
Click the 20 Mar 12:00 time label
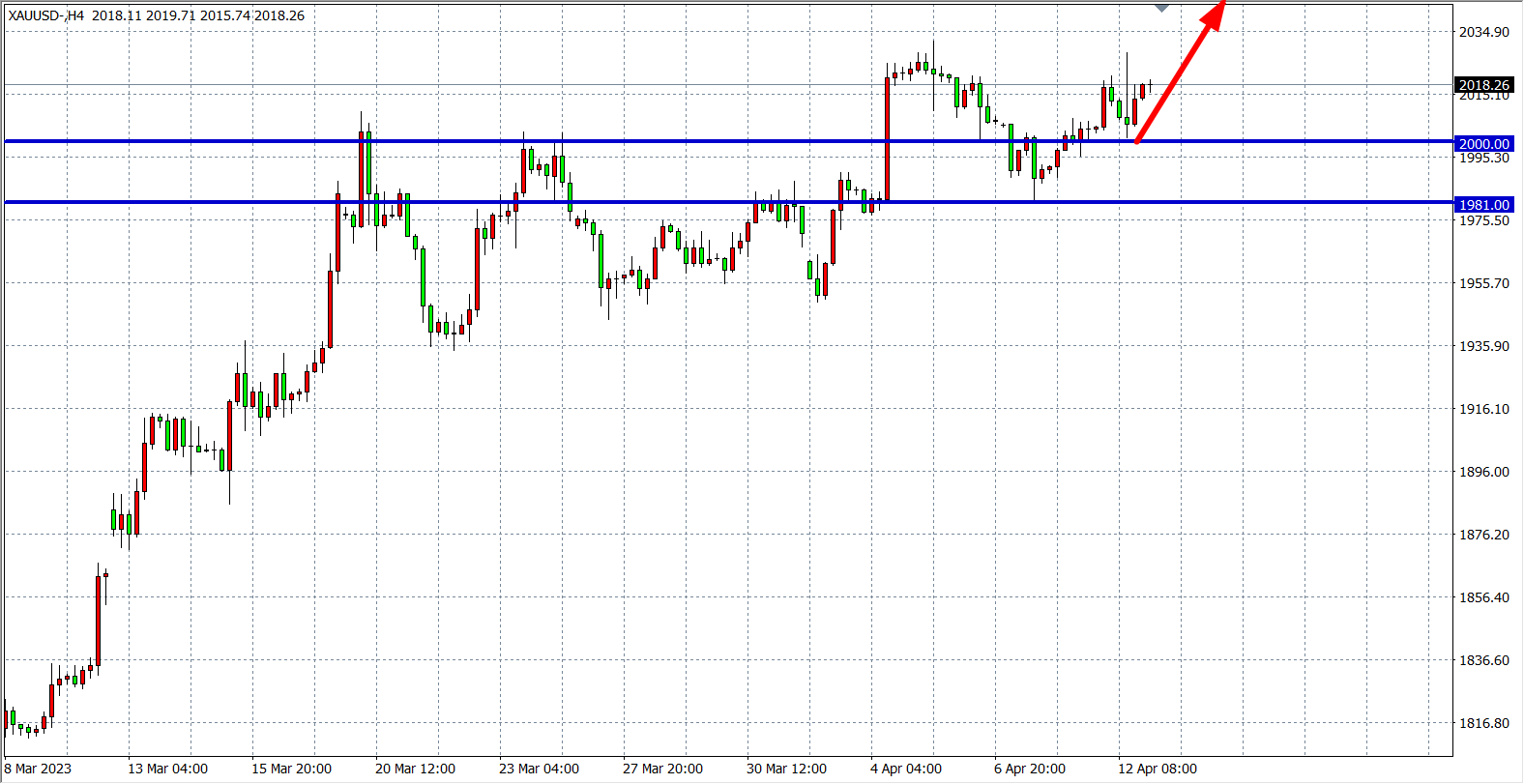pos(415,769)
